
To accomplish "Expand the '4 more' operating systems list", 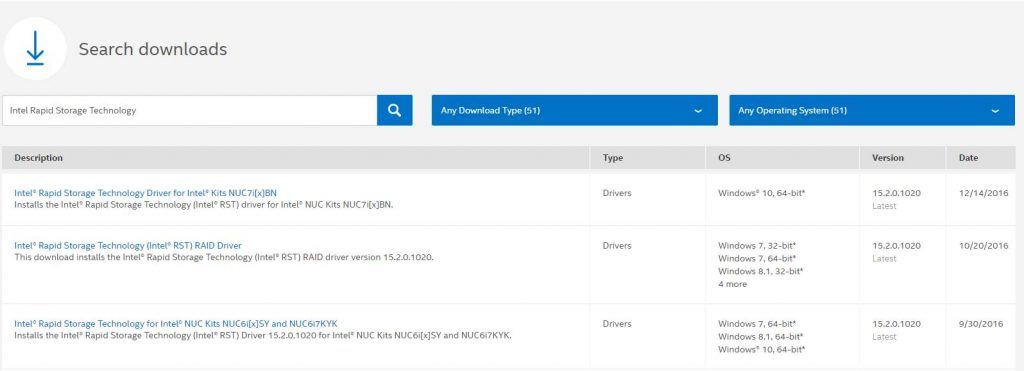I will [732, 284].
